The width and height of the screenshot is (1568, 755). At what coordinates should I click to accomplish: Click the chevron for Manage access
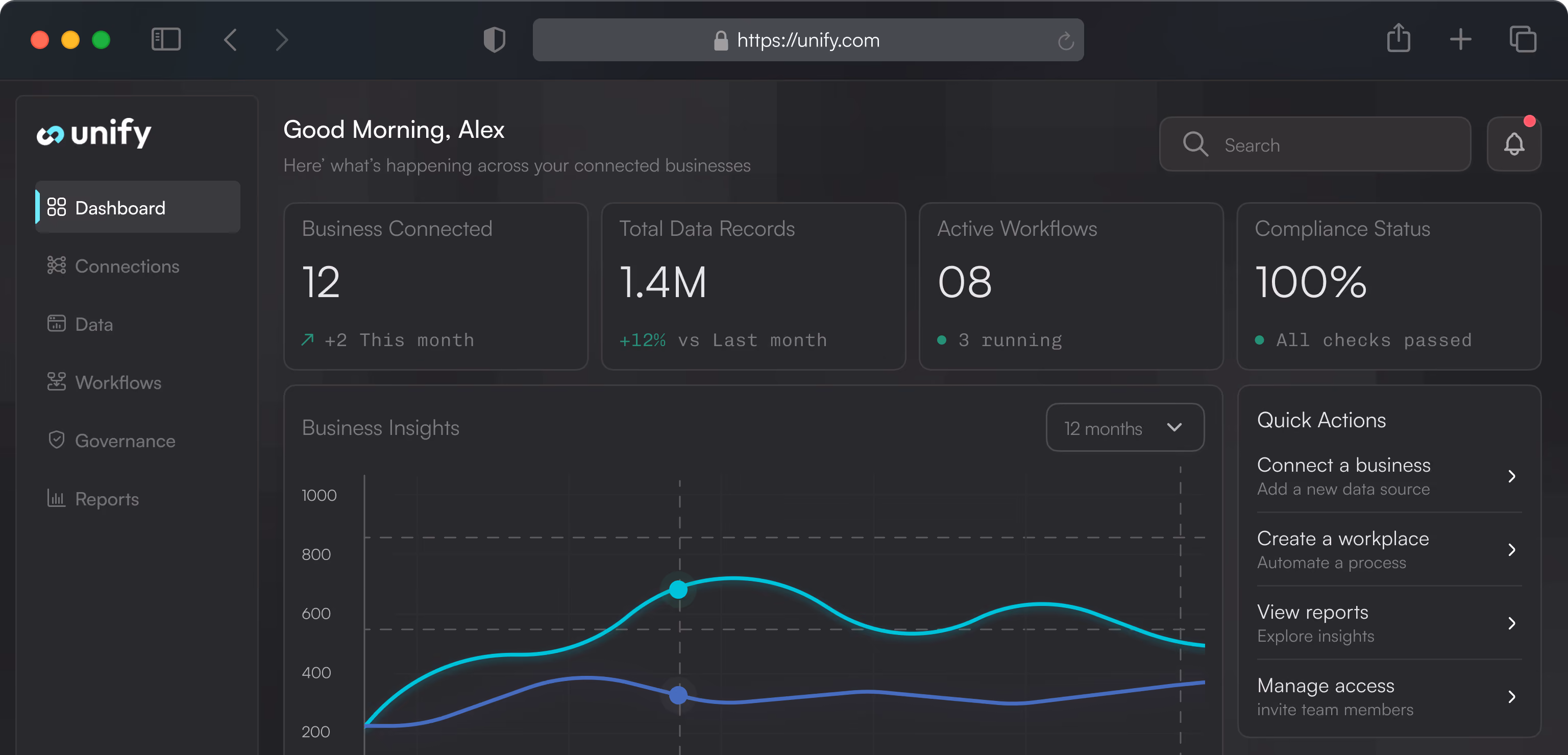coord(1511,696)
